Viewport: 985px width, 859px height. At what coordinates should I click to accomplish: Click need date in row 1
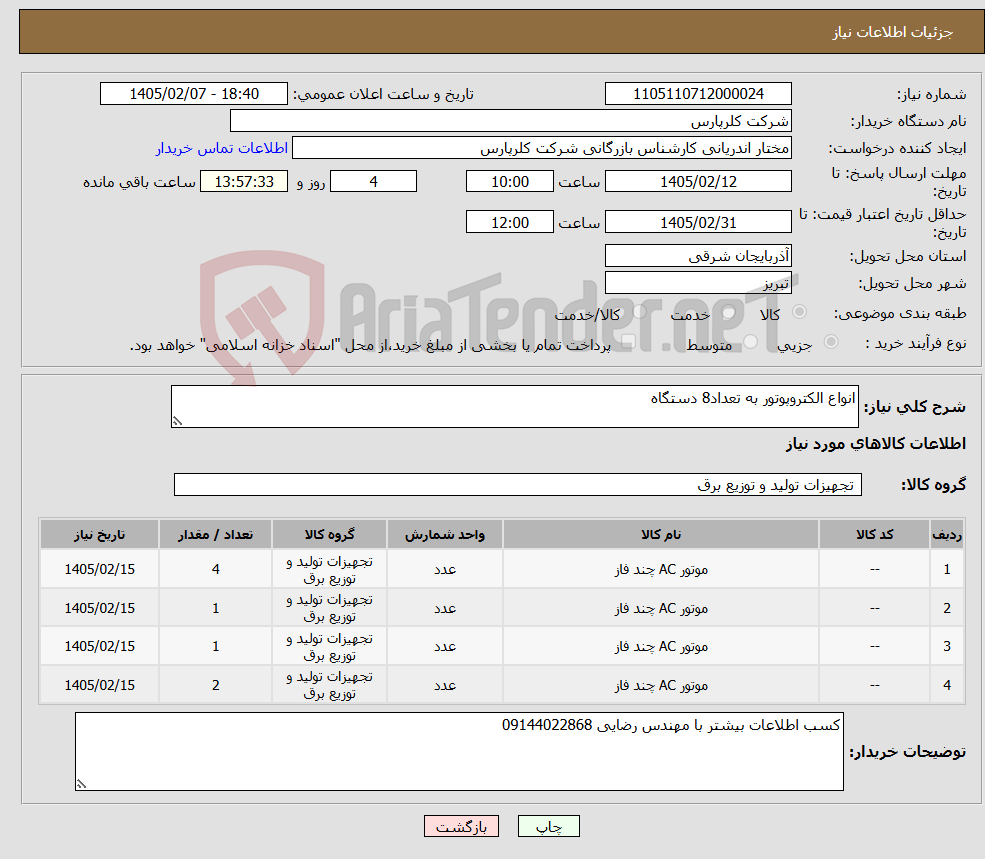click(x=99, y=569)
